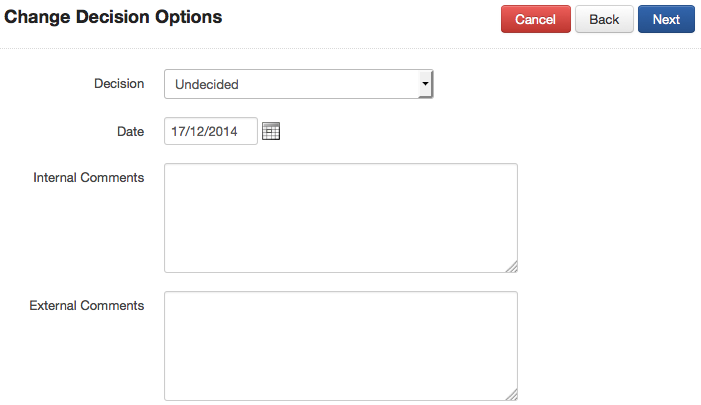The width and height of the screenshot is (701, 405).
Task: Proceed using the blue Next button
Action: (x=666, y=19)
